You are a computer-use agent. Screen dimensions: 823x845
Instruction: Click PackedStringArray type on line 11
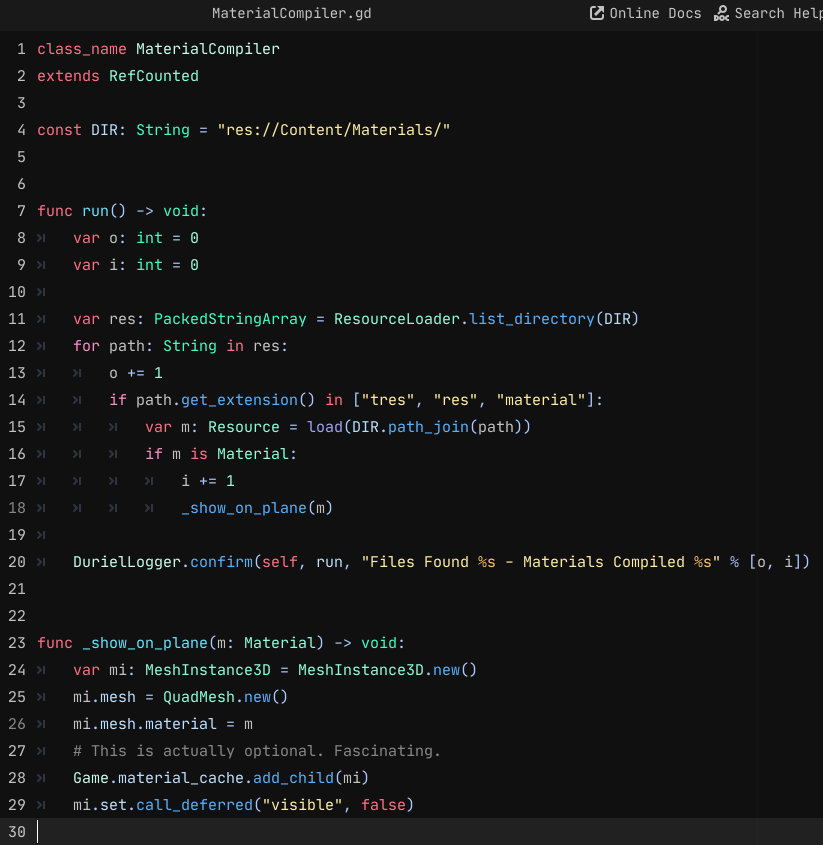pos(230,319)
